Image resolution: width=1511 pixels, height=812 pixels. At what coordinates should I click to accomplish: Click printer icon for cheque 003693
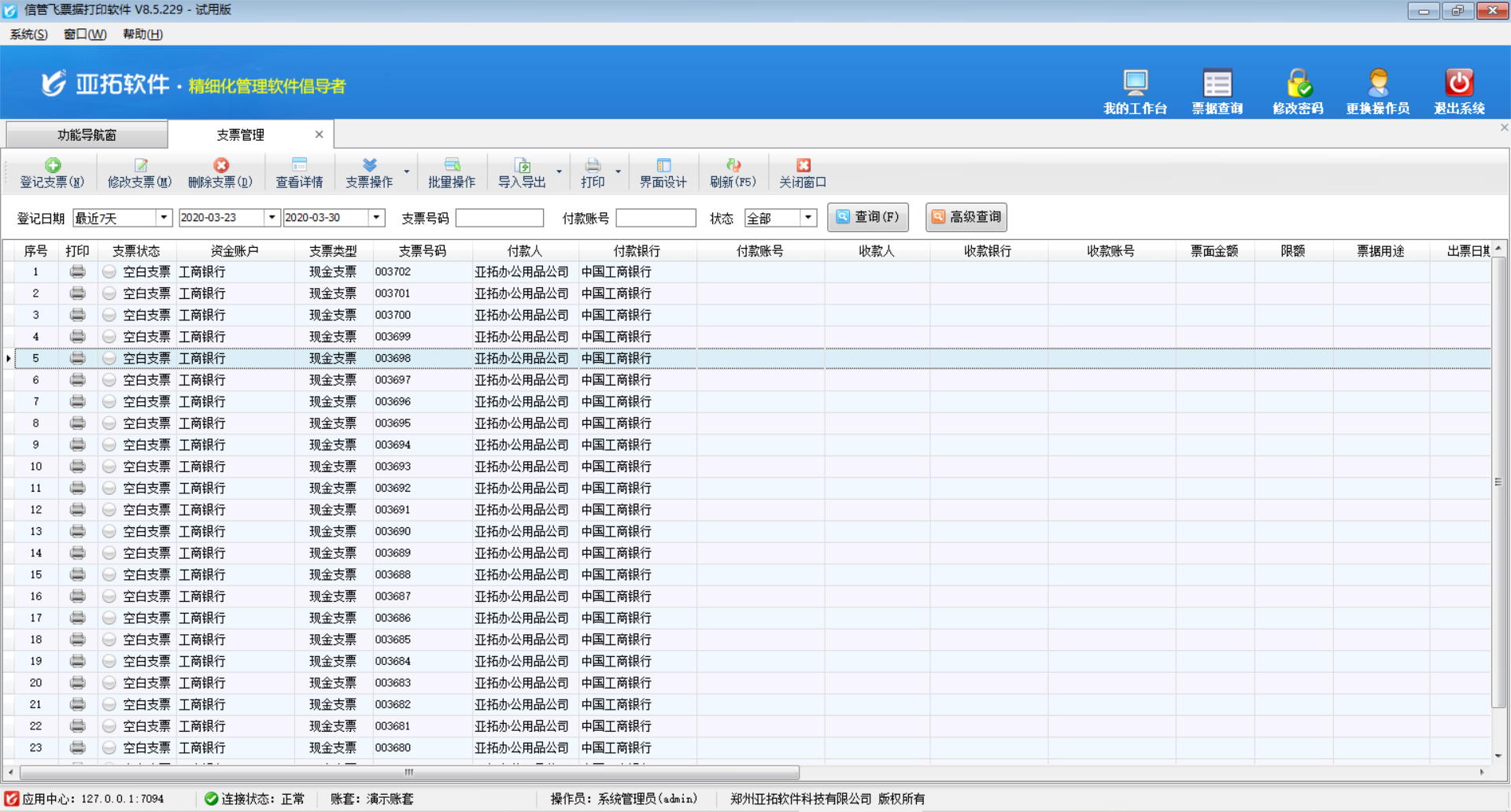[77, 467]
